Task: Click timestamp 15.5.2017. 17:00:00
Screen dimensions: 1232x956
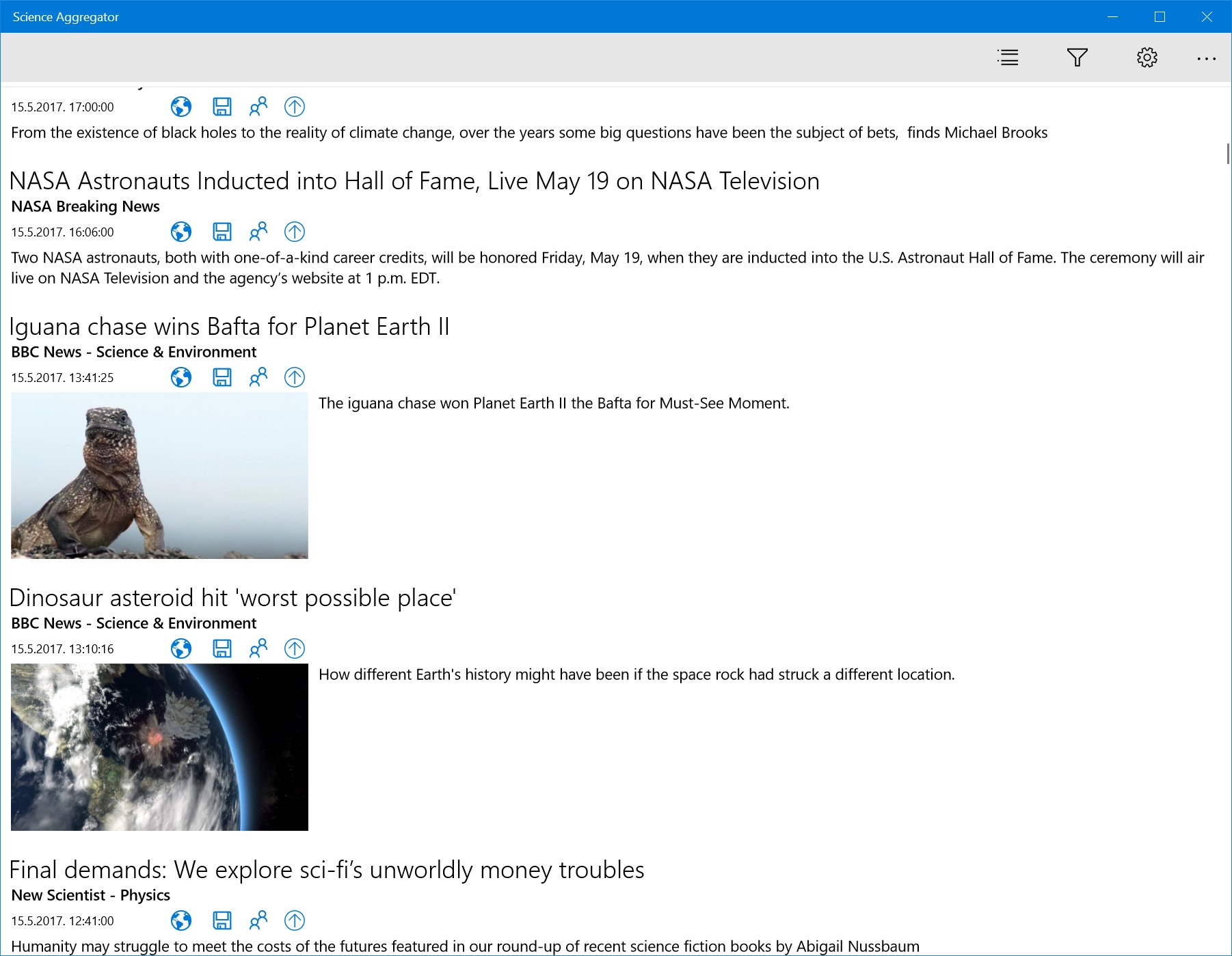Action: click(x=62, y=107)
